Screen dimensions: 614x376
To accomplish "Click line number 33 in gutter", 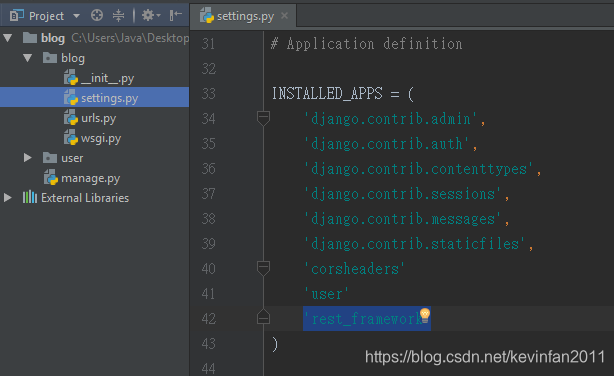I will (x=208, y=94).
